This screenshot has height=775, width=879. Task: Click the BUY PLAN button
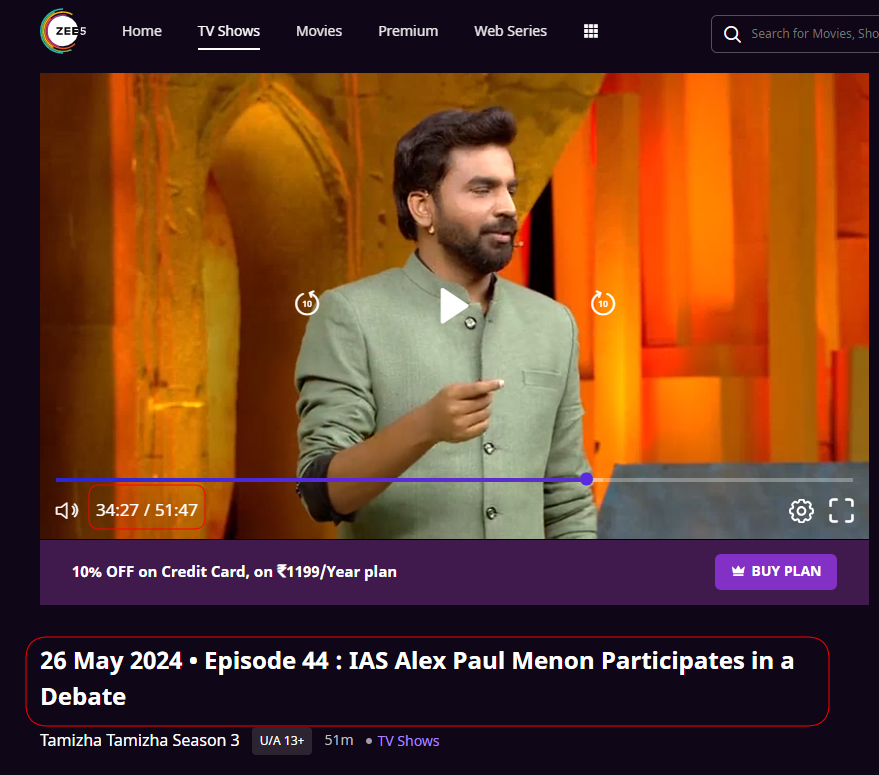click(776, 571)
